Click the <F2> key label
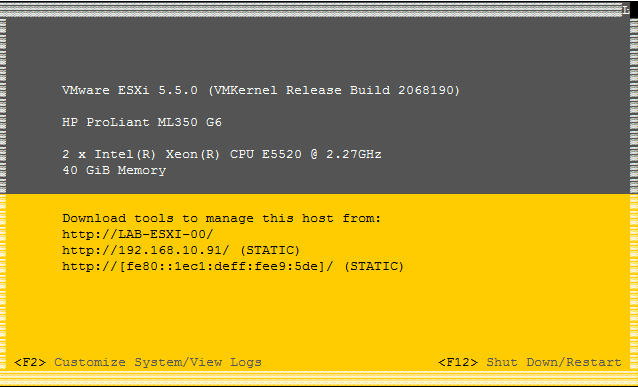This screenshot has height=387, width=638. click(x=30, y=362)
